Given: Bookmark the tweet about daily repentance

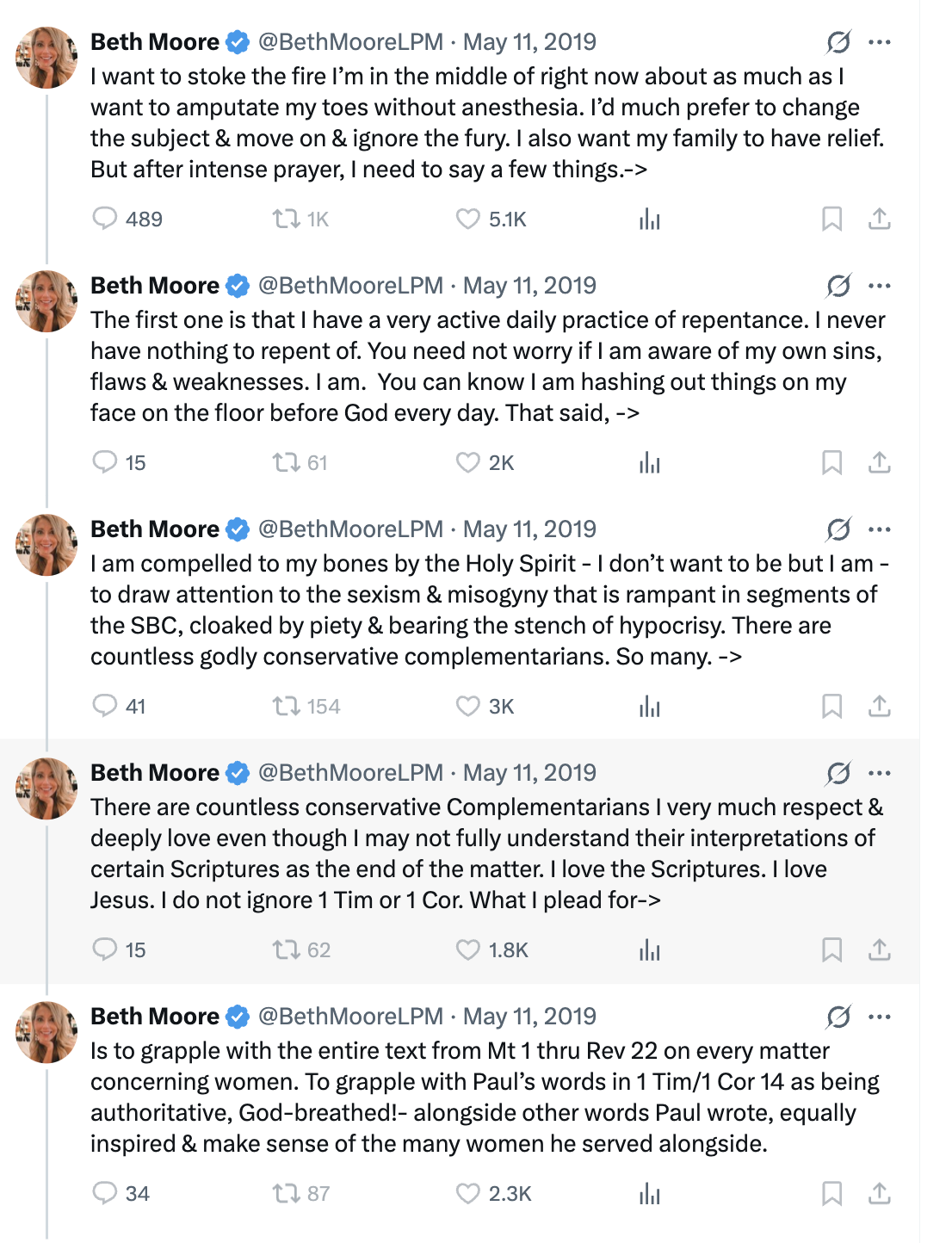Looking at the screenshot, I should pos(831,463).
